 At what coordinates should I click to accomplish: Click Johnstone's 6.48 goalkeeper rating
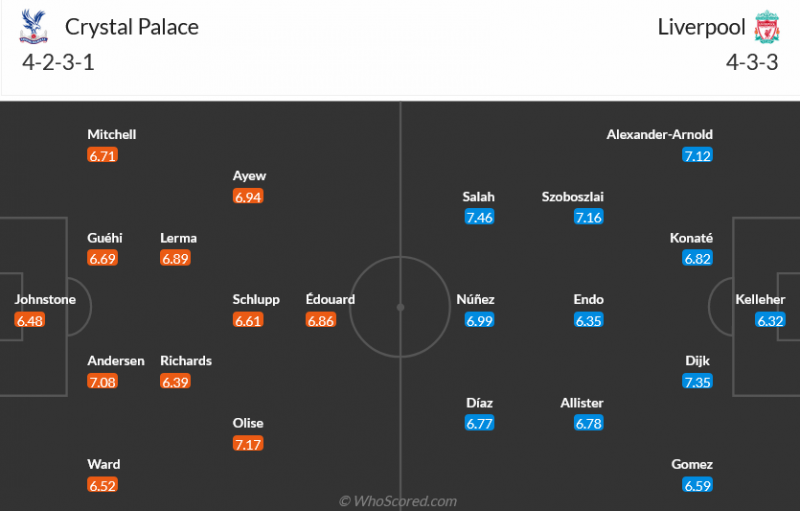point(30,320)
